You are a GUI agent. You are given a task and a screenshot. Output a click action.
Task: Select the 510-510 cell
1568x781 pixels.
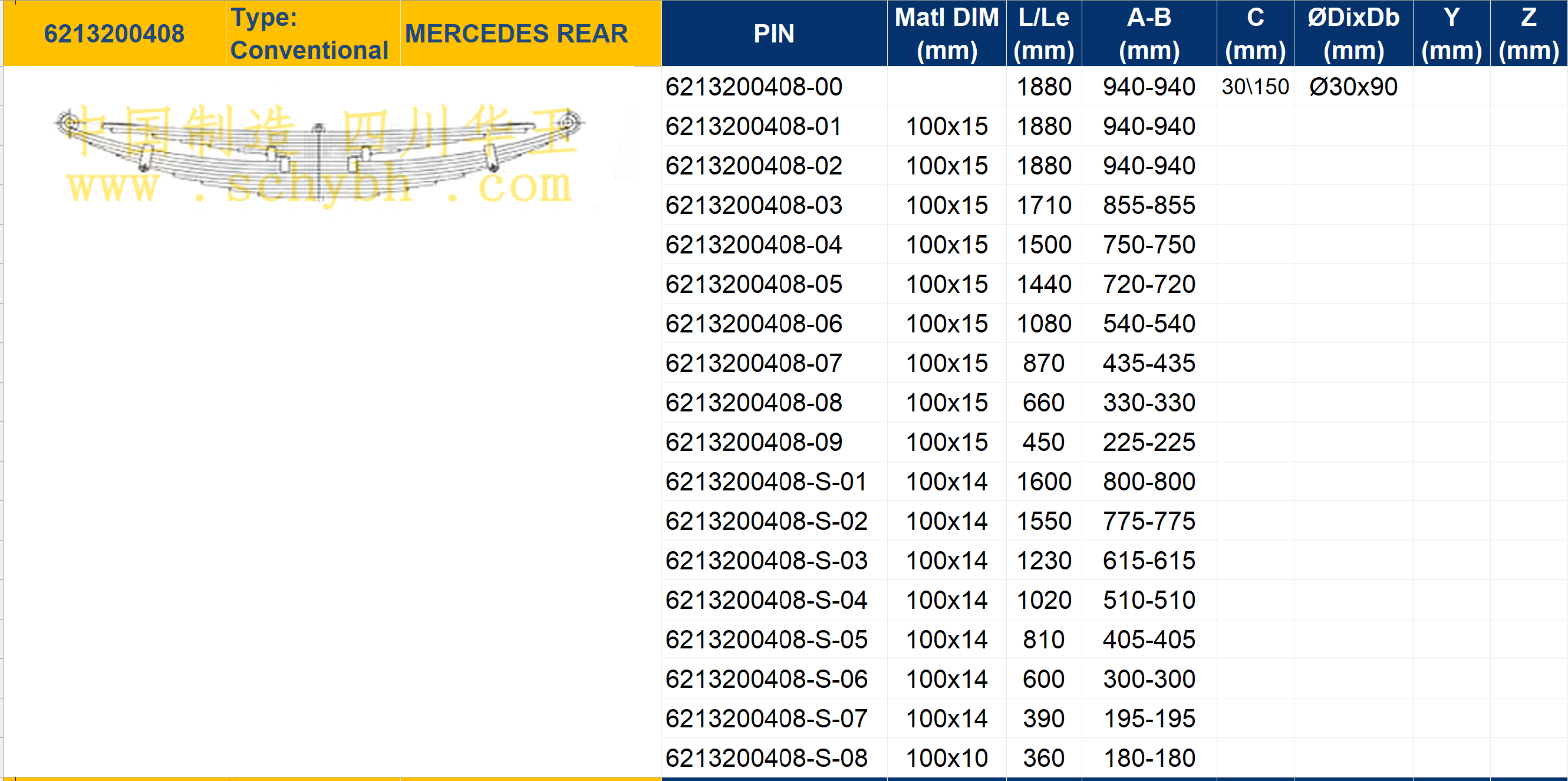coord(1149,600)
